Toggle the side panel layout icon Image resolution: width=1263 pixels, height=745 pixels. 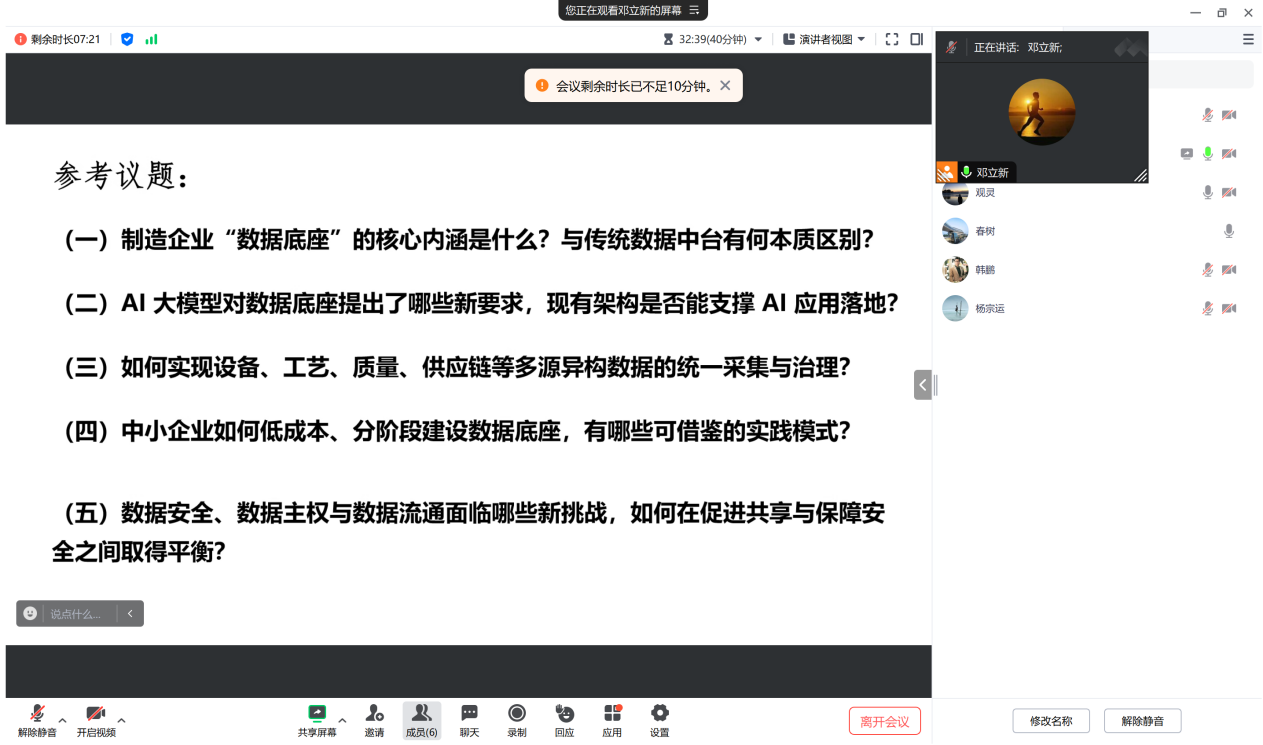click(x=917, y=39)
